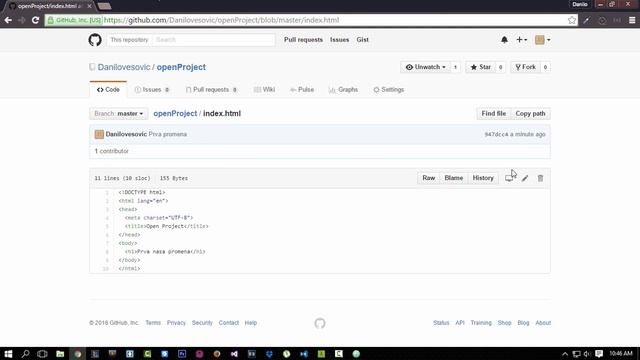Open File Explorer from the taskbar
640x360 pixels.
coord(60,354)
